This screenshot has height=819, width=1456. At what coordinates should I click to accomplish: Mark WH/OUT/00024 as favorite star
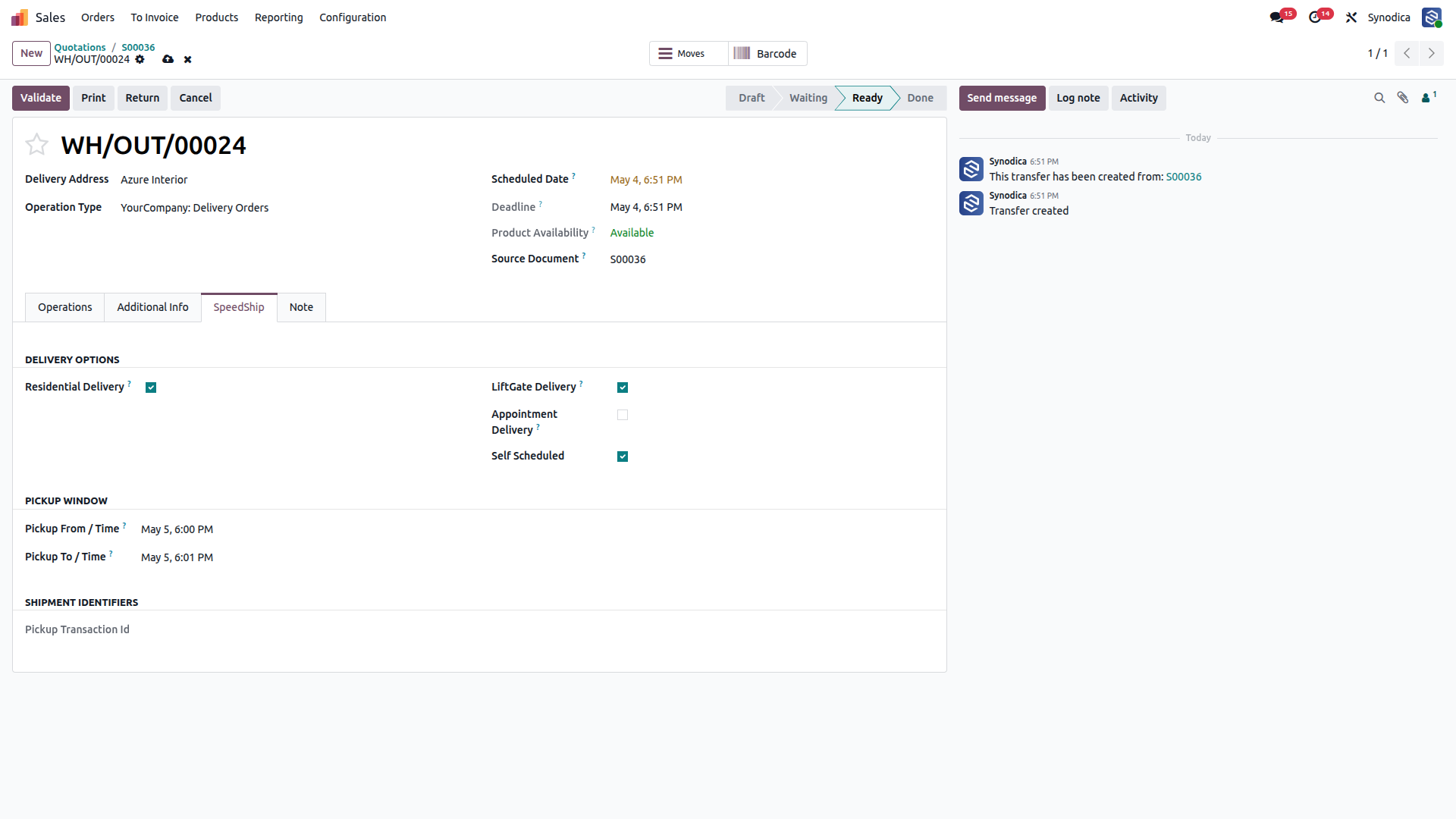[x=36, y=144]
